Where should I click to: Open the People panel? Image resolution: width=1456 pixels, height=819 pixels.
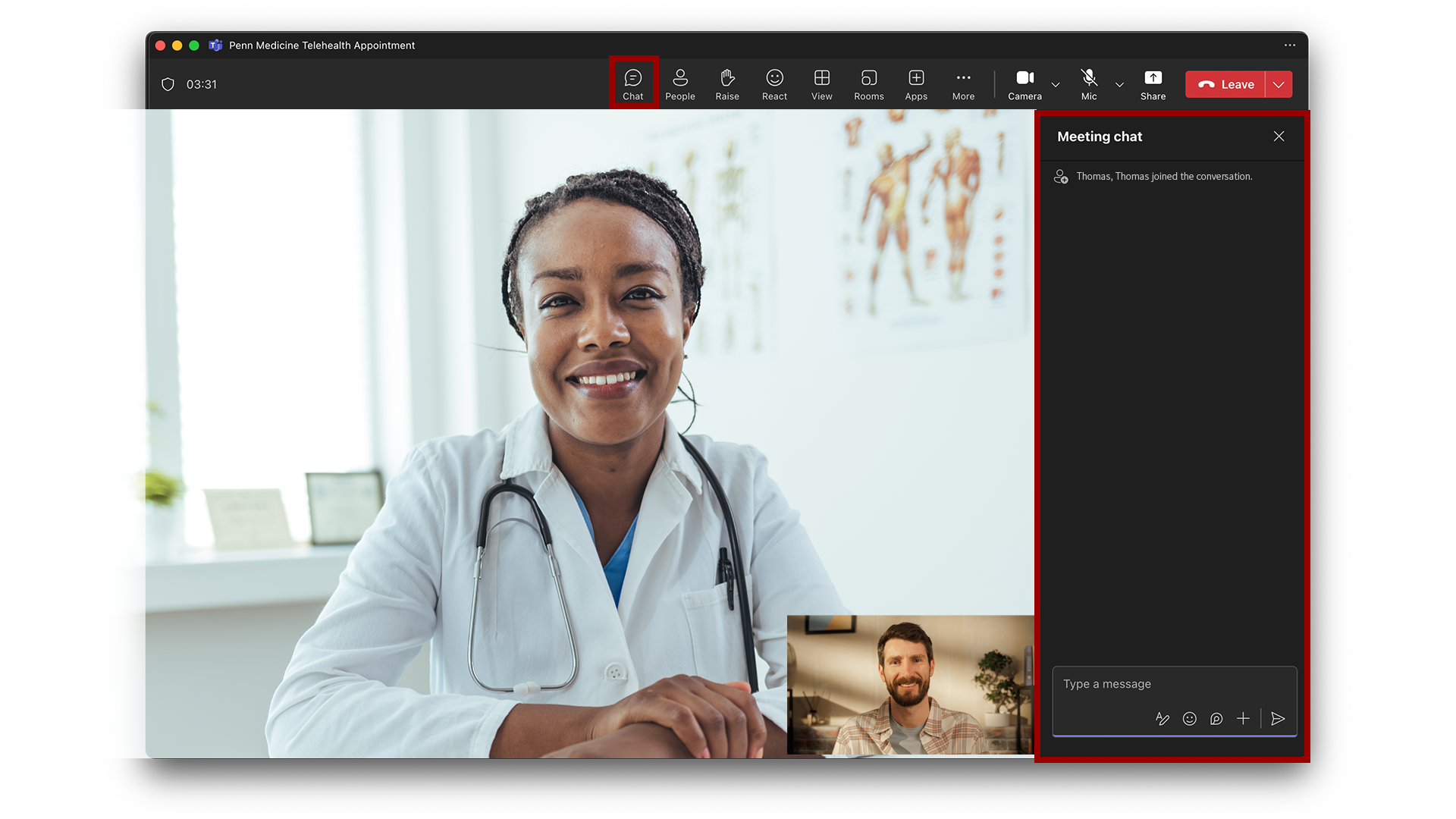(x=680, y=83)
